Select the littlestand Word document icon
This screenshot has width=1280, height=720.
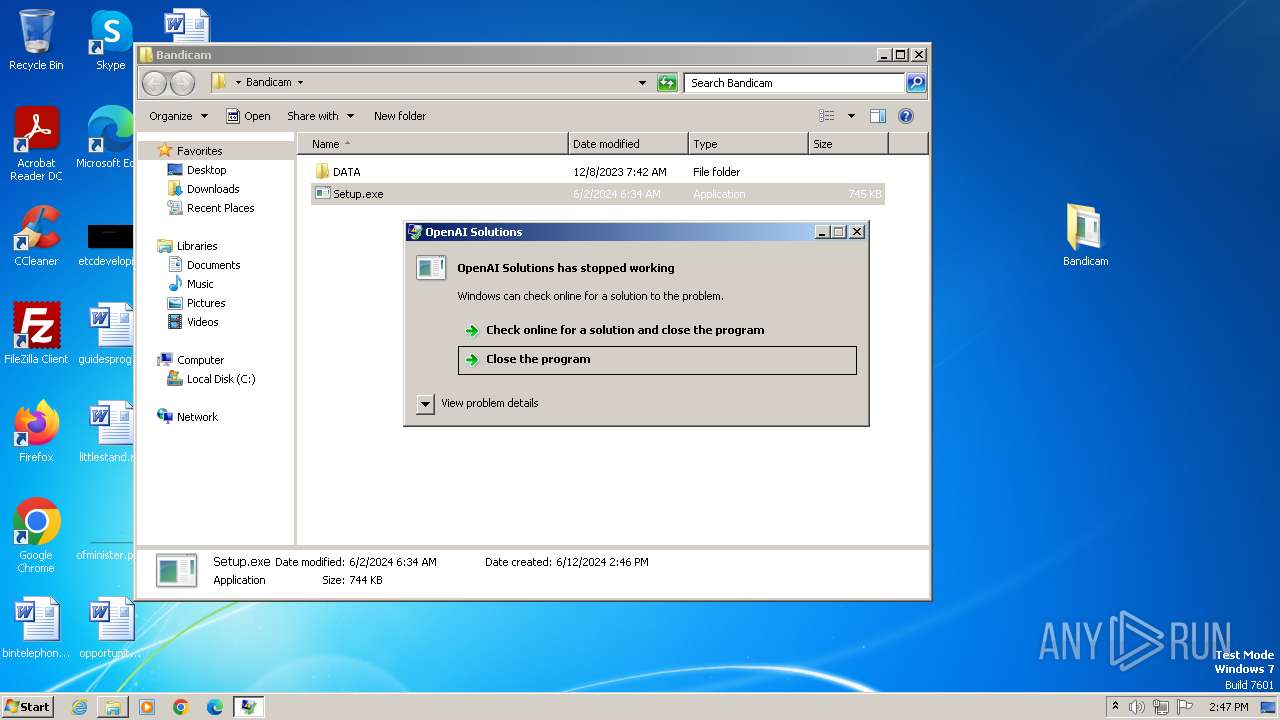click(x=108, y=432)
